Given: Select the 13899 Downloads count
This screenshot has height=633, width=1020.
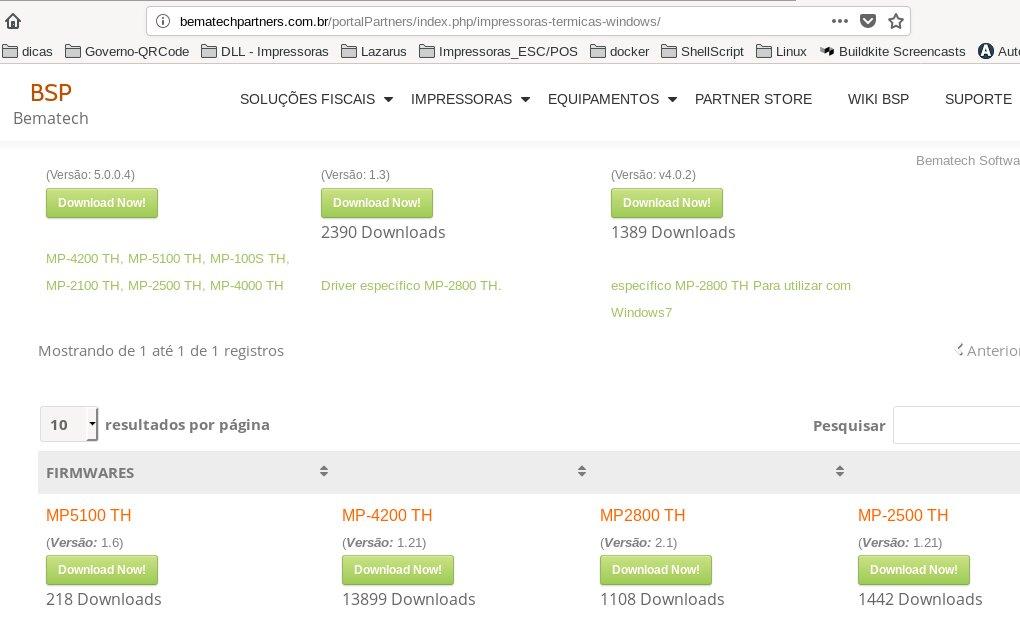Looking at the screenshot, I should point(409,599).
